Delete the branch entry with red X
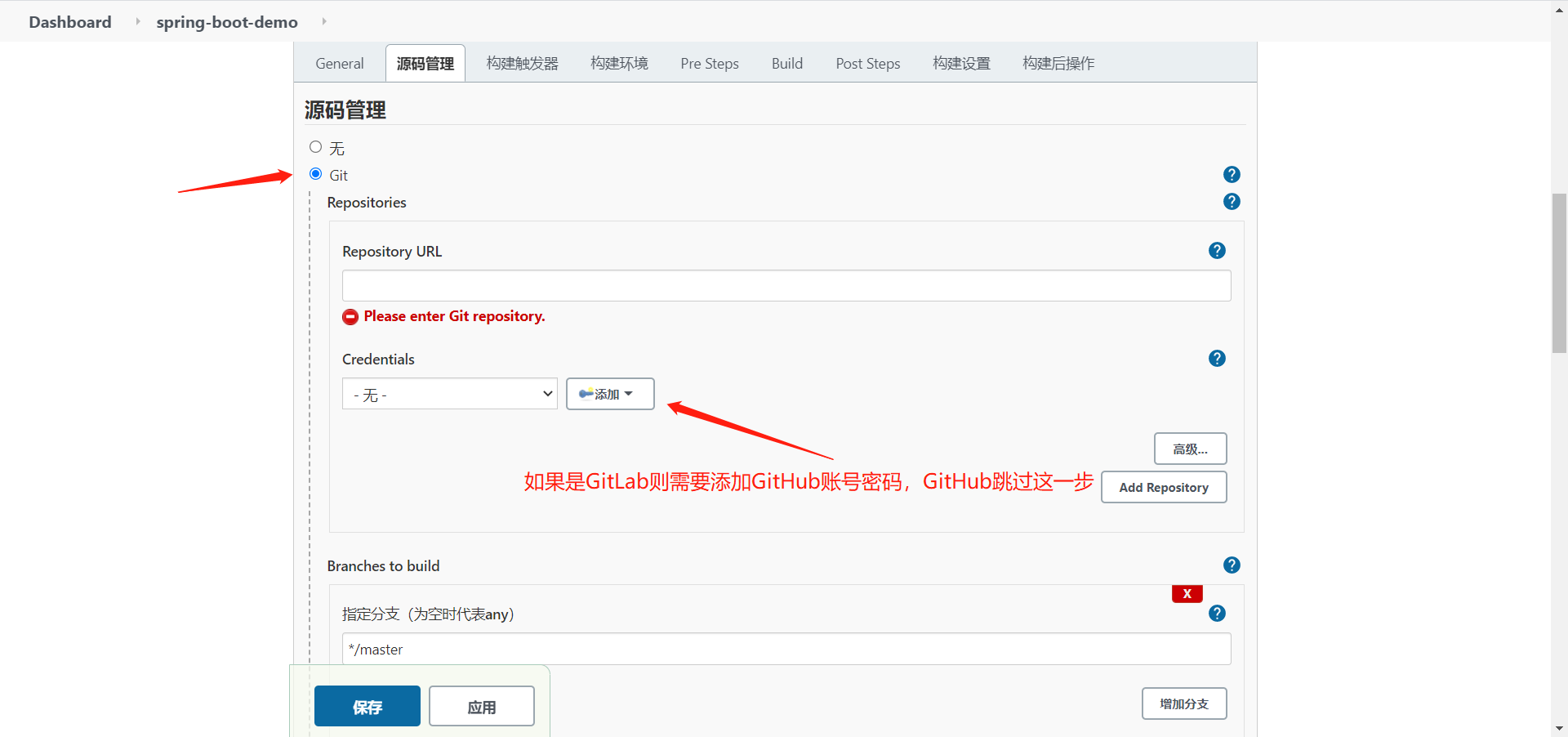This screenshot has height=737, width=1568. click(x=1187, y=594)
